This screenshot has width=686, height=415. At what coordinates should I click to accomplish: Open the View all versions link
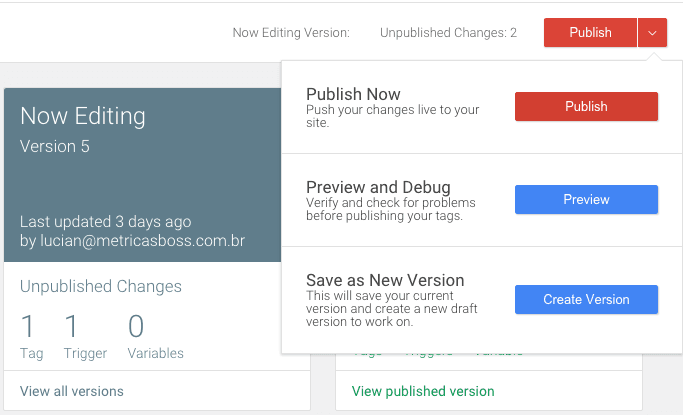(72, 391)
